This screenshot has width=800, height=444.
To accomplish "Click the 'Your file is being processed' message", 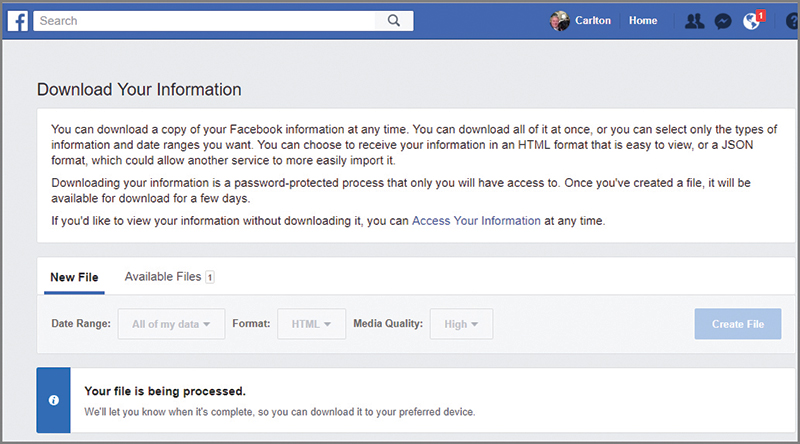I will click(x=165, y=391).
